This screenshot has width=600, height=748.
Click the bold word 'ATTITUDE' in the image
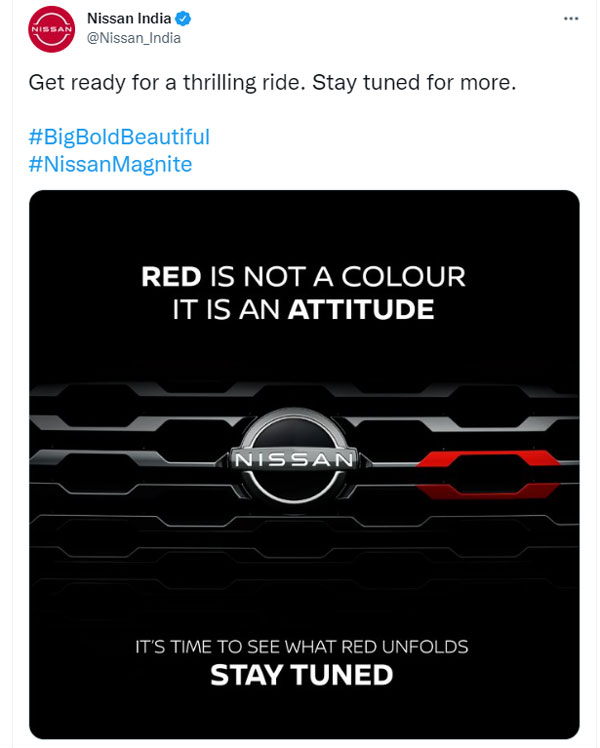[361, 309]
